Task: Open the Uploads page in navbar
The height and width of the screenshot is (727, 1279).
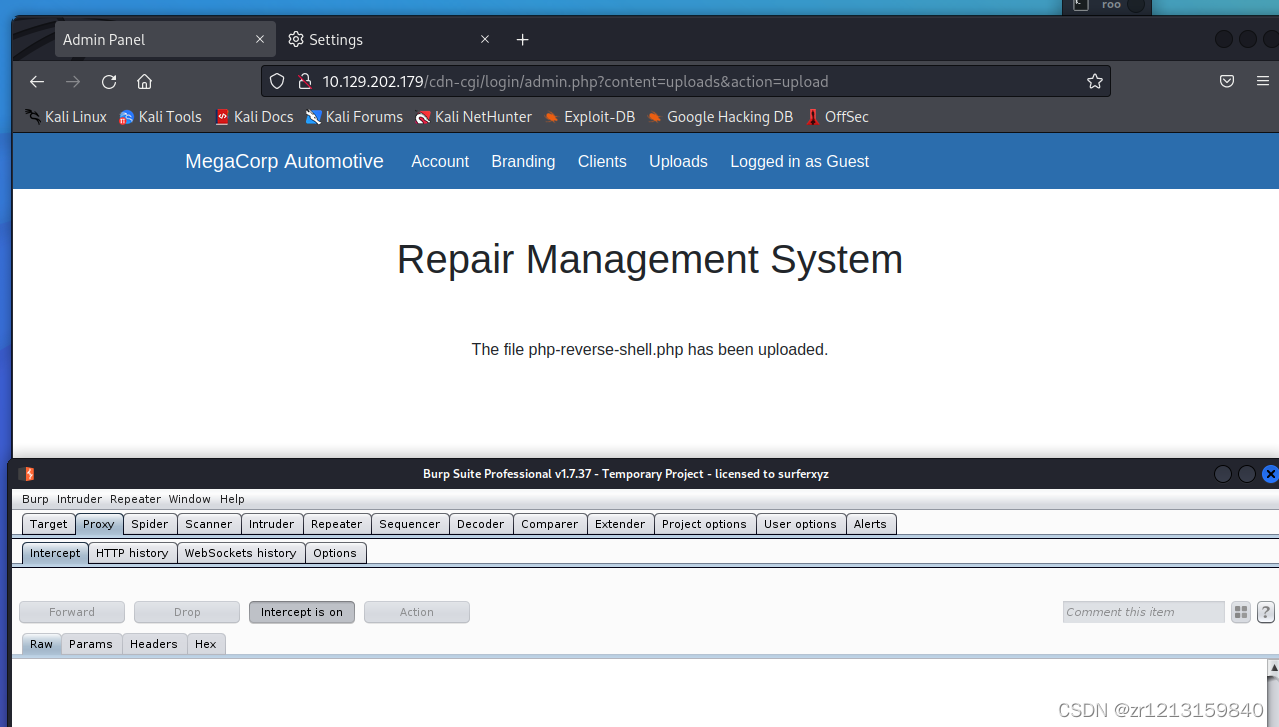Action: coord(678,161)
